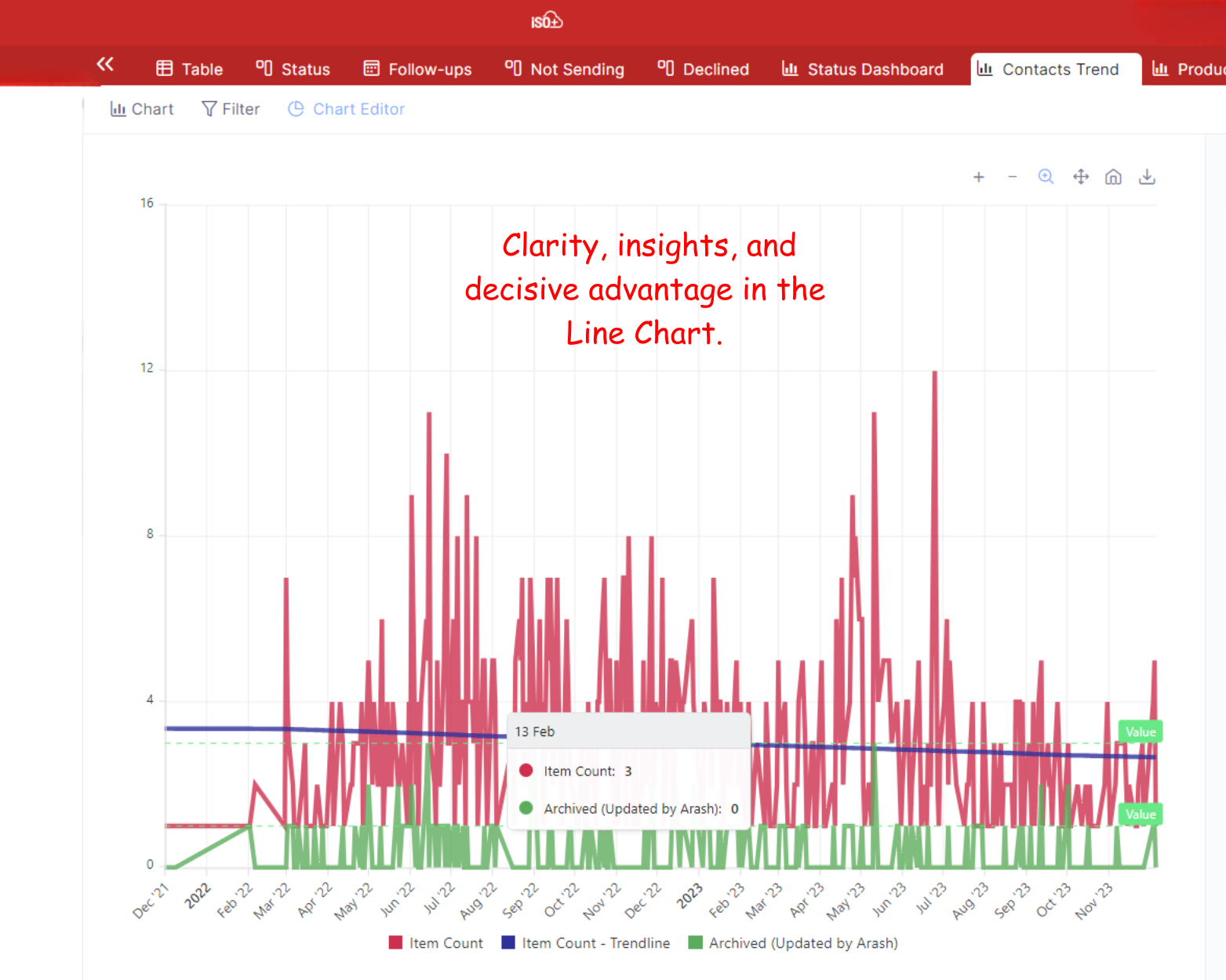Toggle Item Count series in legend
The height and width of the screenshot is (980, 1226).
(x=436, y=943)
